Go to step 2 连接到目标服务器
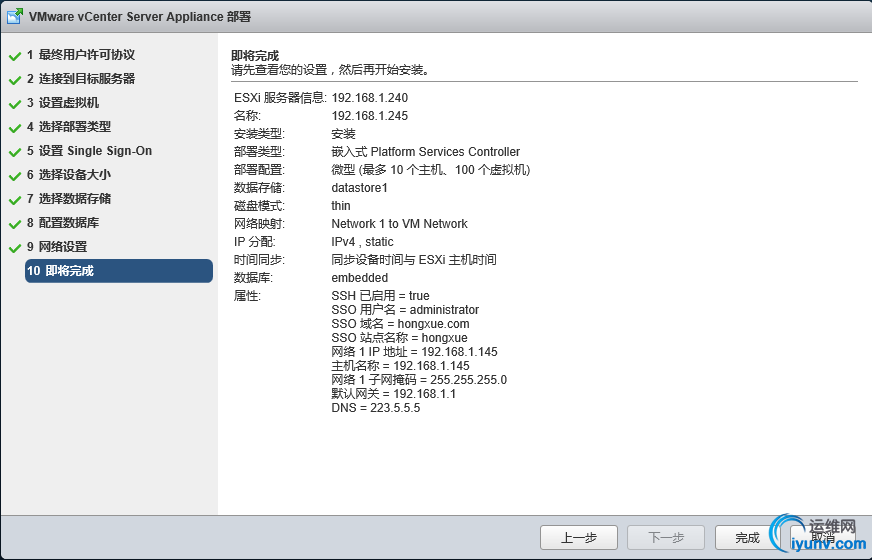 (x=81, y=78)
